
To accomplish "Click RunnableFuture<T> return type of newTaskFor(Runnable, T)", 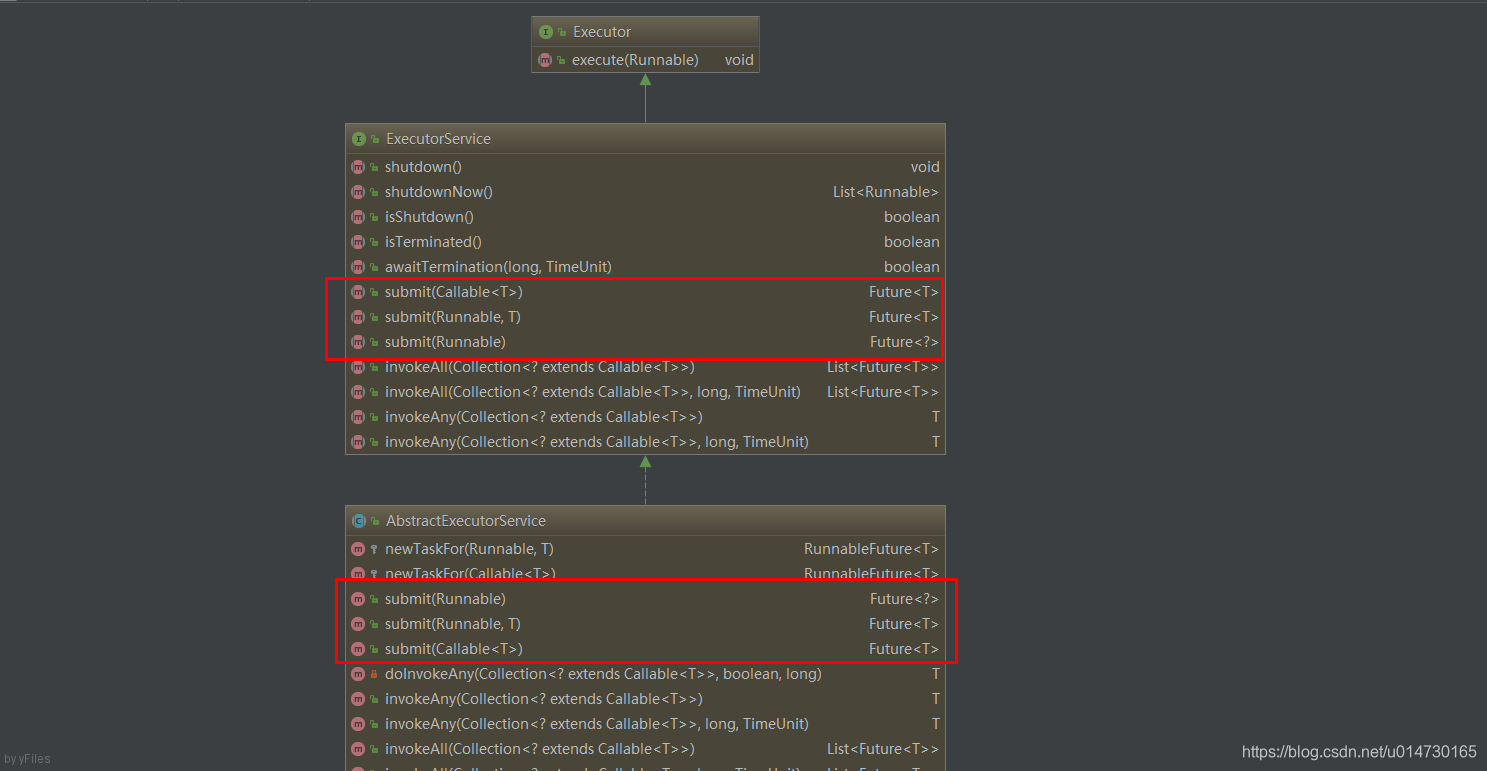I will click(x=872, y=549).
